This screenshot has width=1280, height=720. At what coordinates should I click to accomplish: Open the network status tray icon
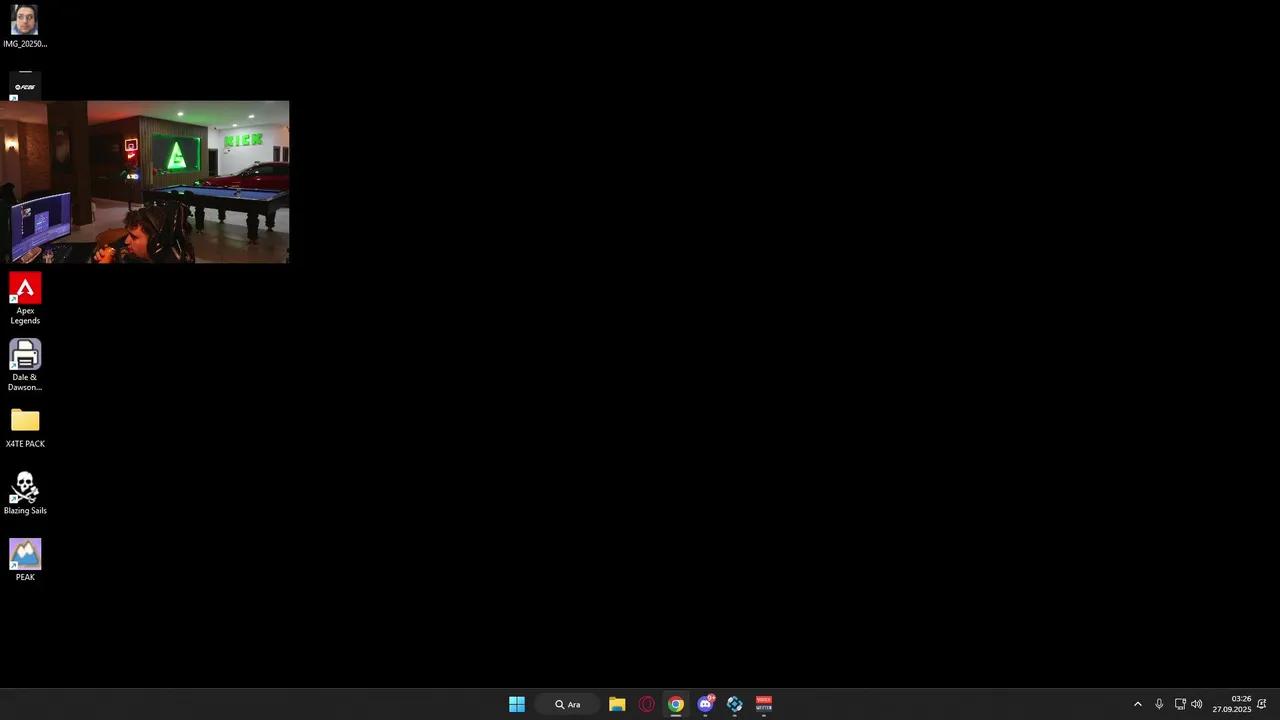pyautogui.click(x=1180, y=704)
